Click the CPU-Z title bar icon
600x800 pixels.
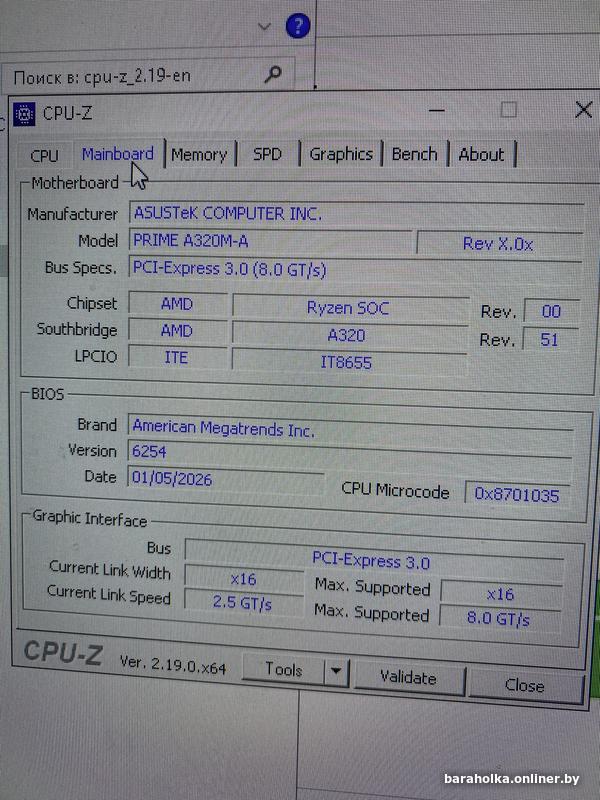tap(24, 114)
